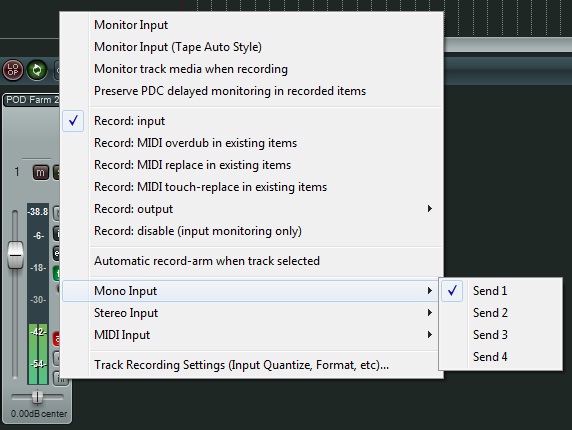The image size is (572, 430).
Task: Click the pan slider above 0.00dB center
Action: [x=37, y=397]
